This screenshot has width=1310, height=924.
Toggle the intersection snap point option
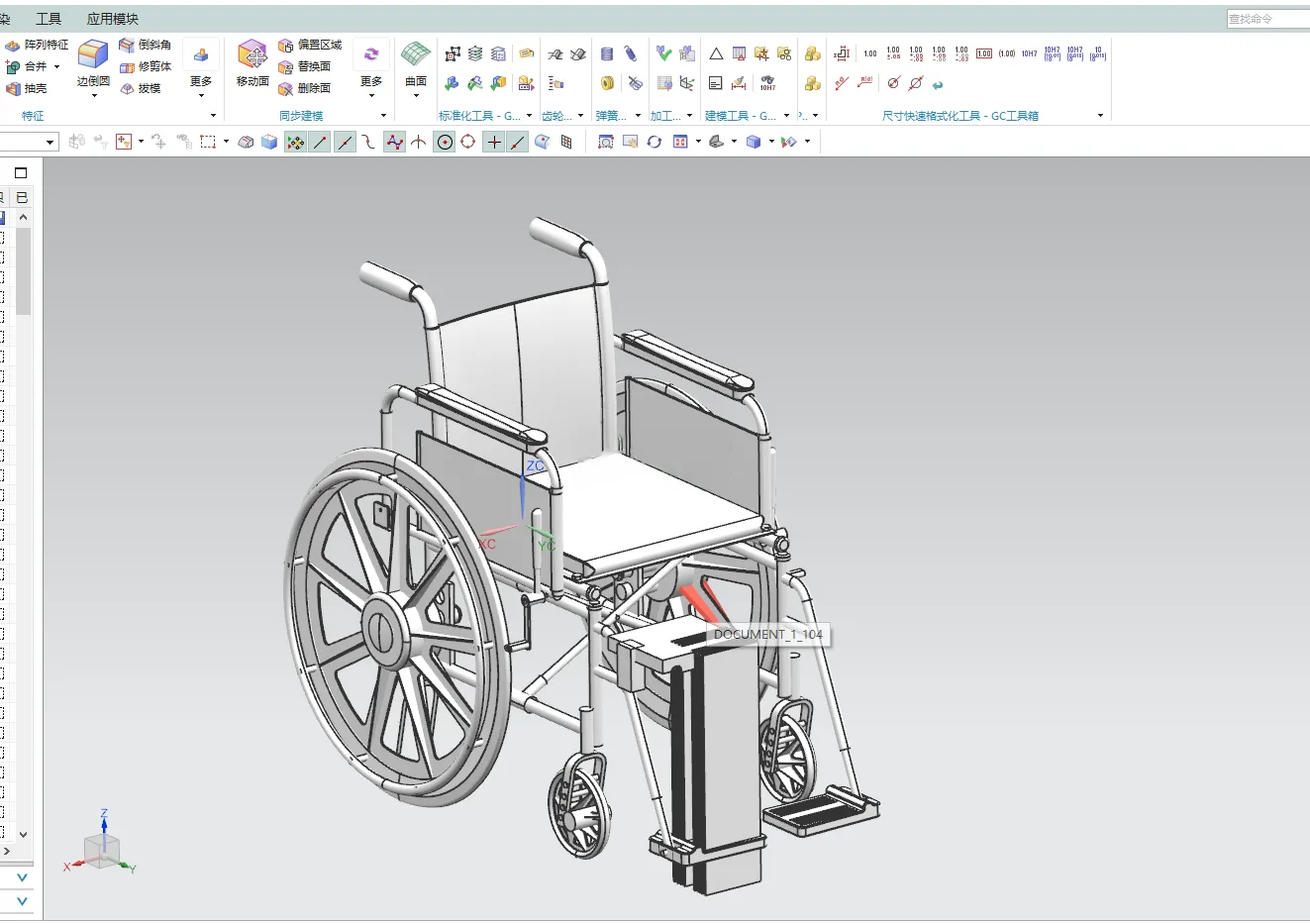[x=419, y=143]
